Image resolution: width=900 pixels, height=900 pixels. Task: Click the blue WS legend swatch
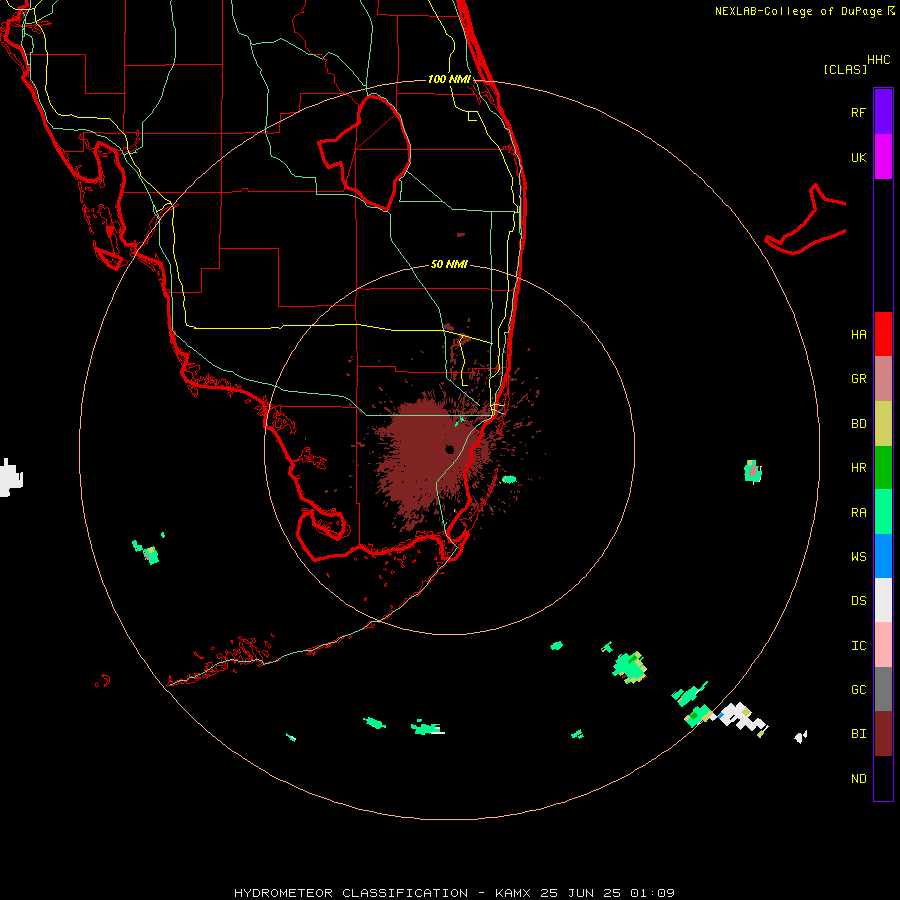[883, 556]
